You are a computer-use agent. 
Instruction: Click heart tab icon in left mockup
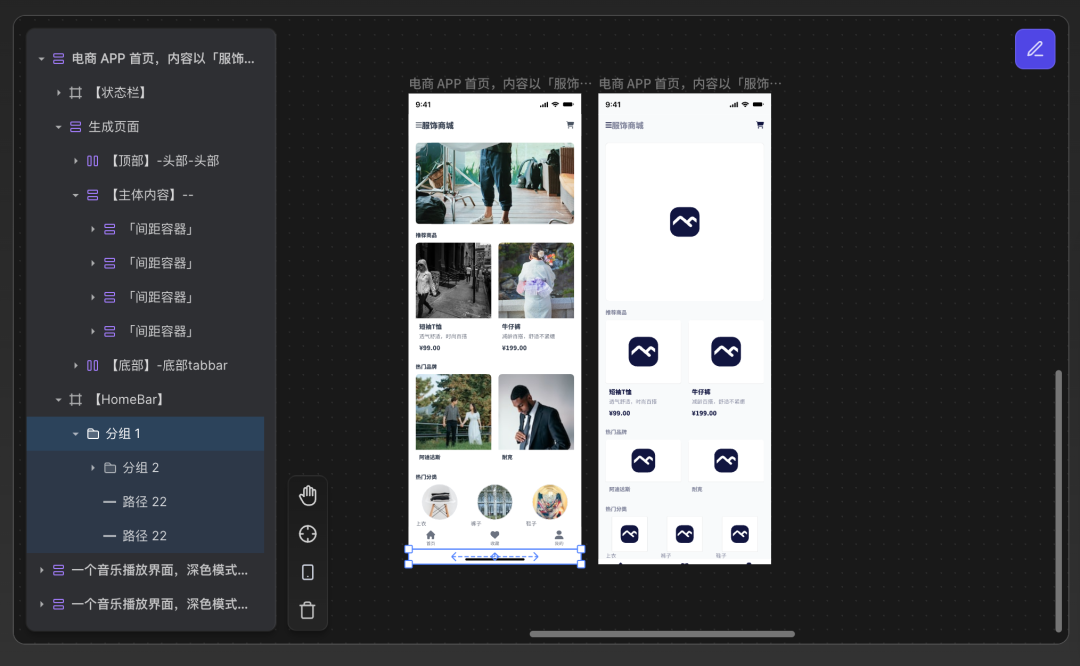click(494, 536)
